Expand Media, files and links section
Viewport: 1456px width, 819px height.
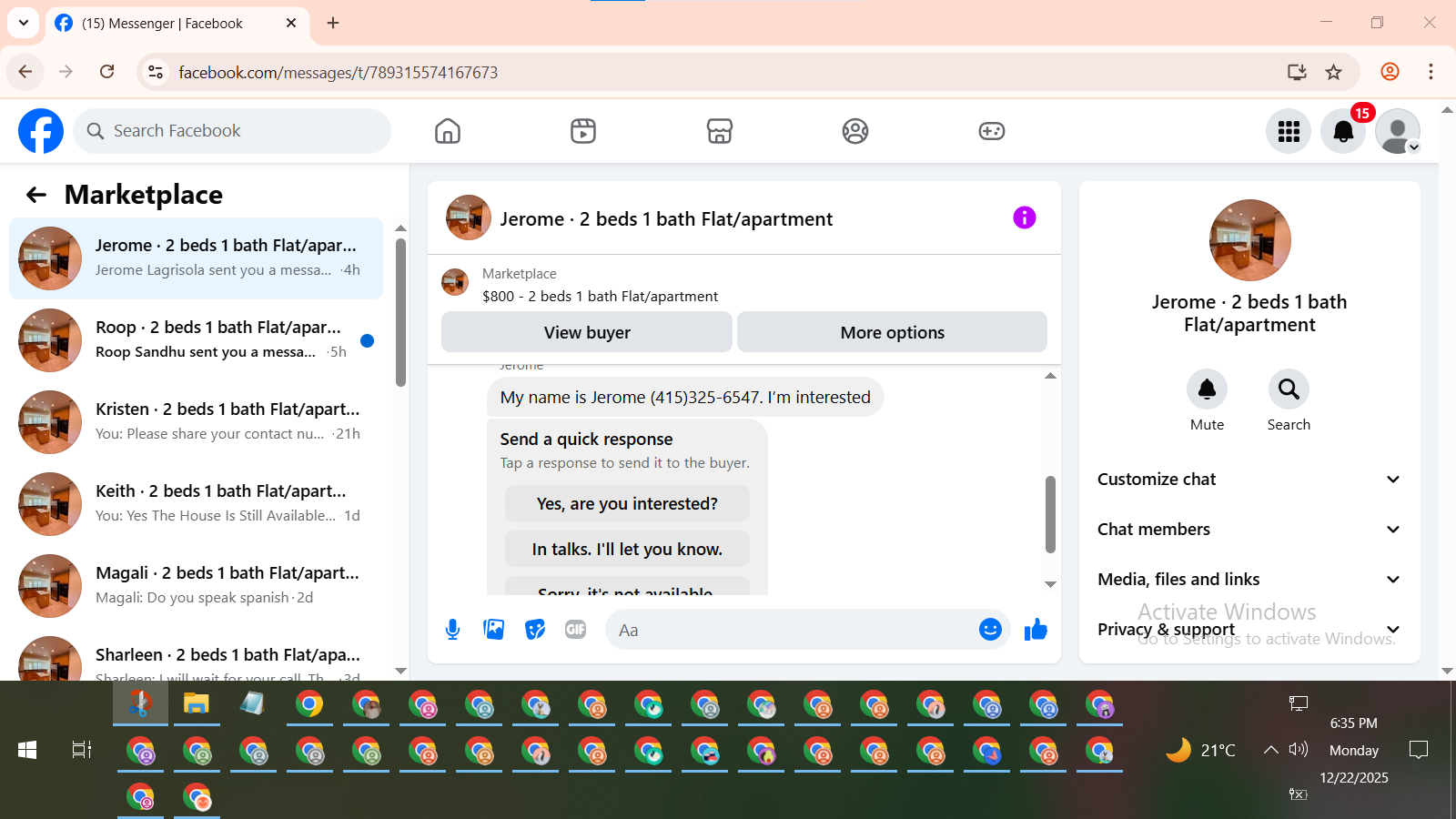click(x=1249, y=580)
